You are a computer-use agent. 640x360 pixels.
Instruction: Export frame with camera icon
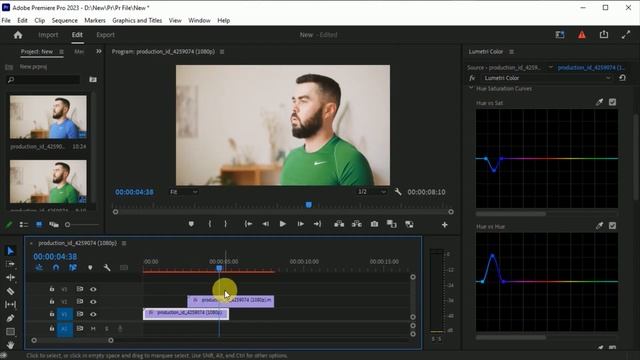click(374, 224)
